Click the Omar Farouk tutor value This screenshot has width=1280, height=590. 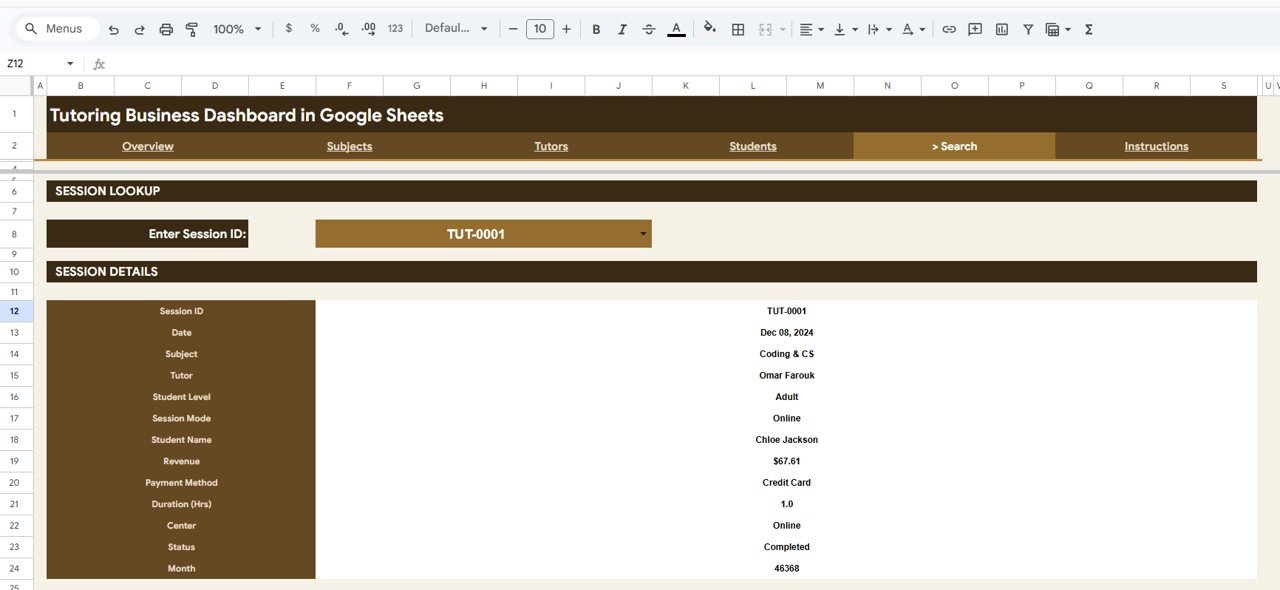786,376
